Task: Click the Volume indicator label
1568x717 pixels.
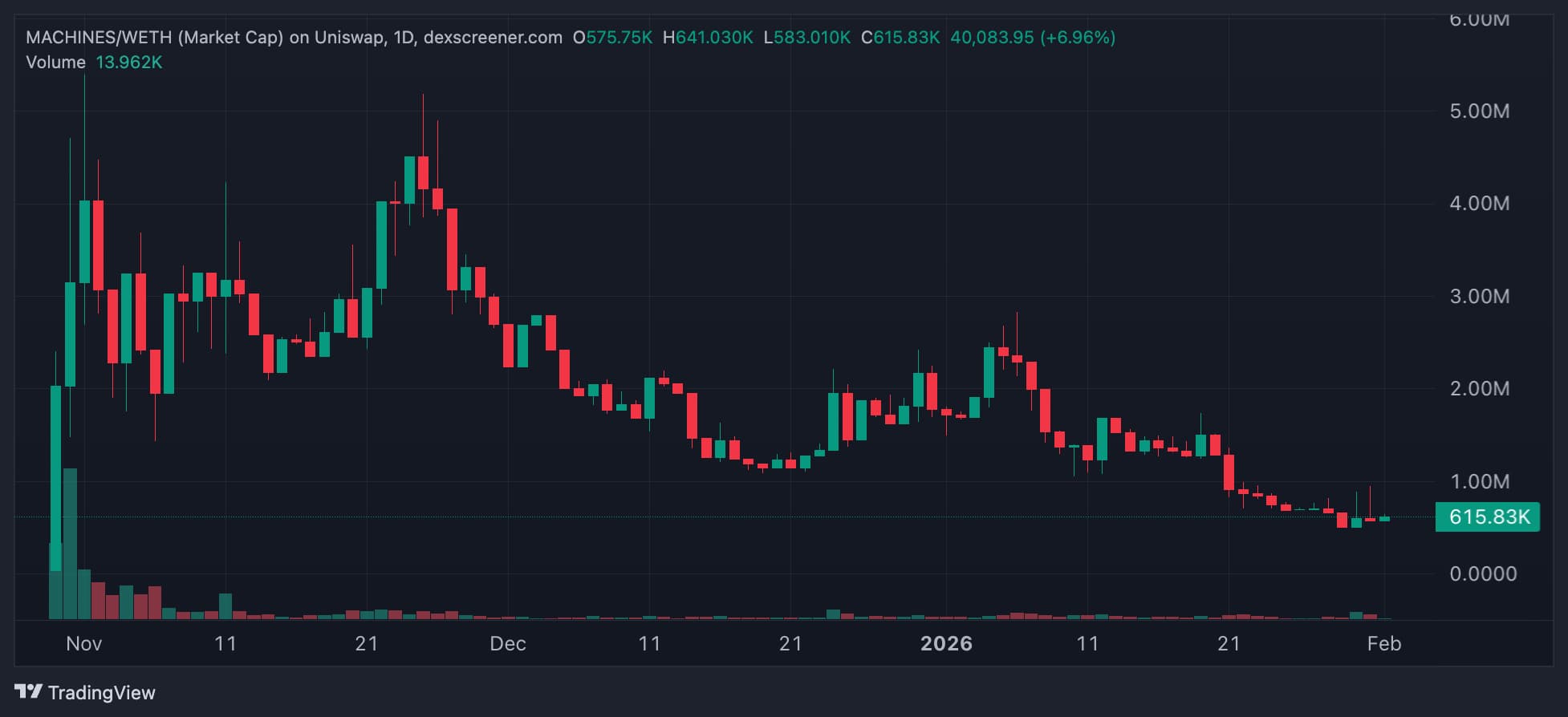Action: tap(55, 63)
